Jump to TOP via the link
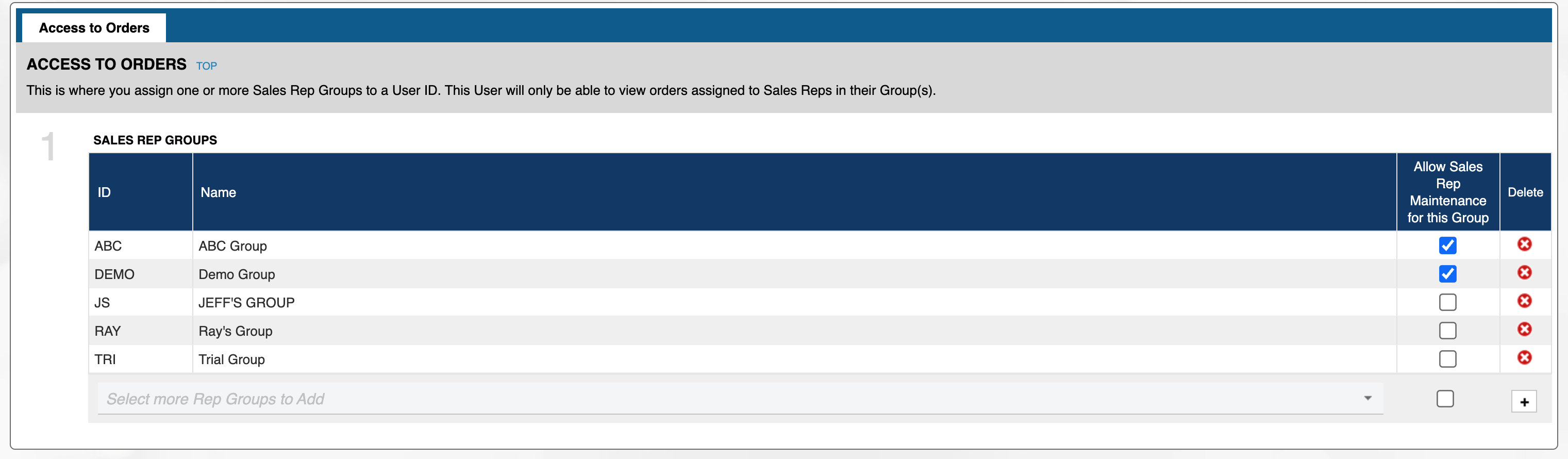Image resolution: width=1568 pixels, height=459 pixels. (x=206, y=65)
